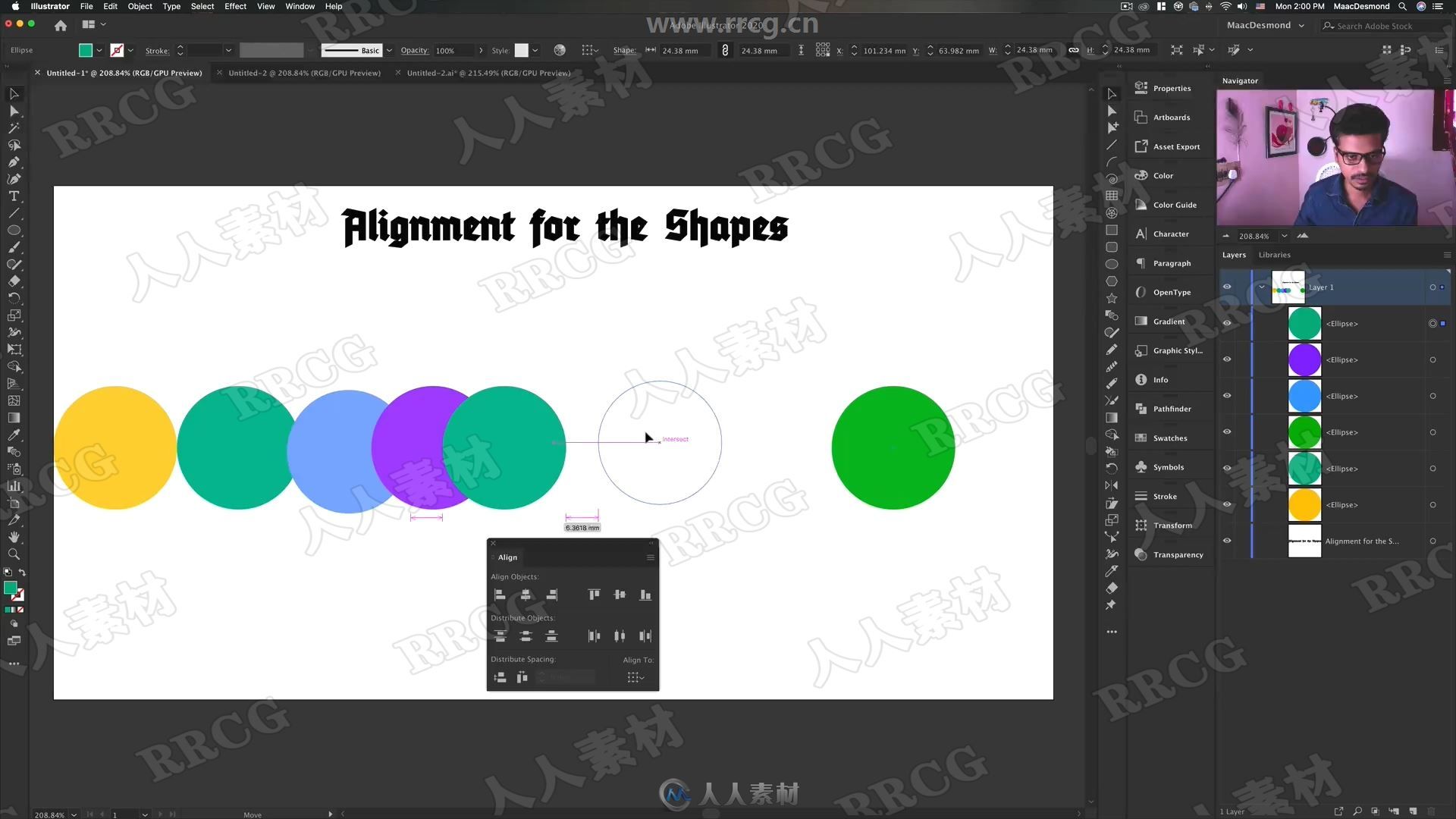This screenshot has width=1456, height=819.
Task: Select the Asset Export panel icon
Action: coord(1141,146)
